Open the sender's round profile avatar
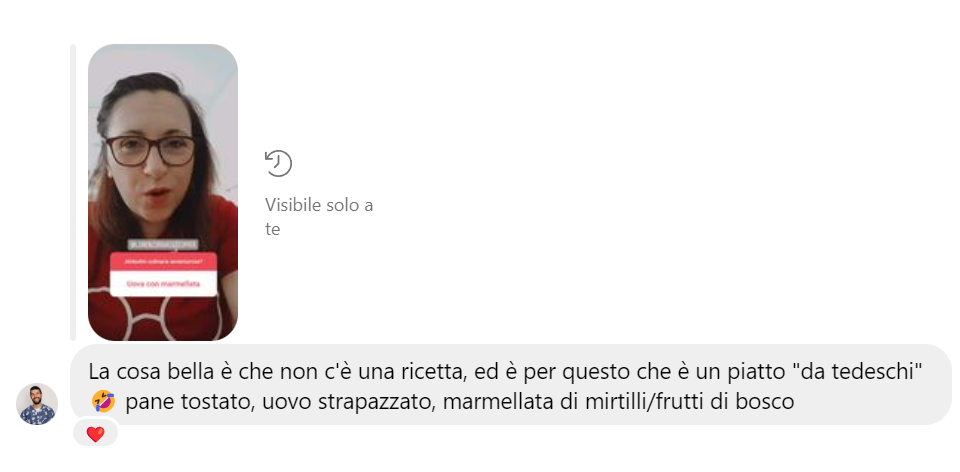960x472 pixels. point(37,404)
